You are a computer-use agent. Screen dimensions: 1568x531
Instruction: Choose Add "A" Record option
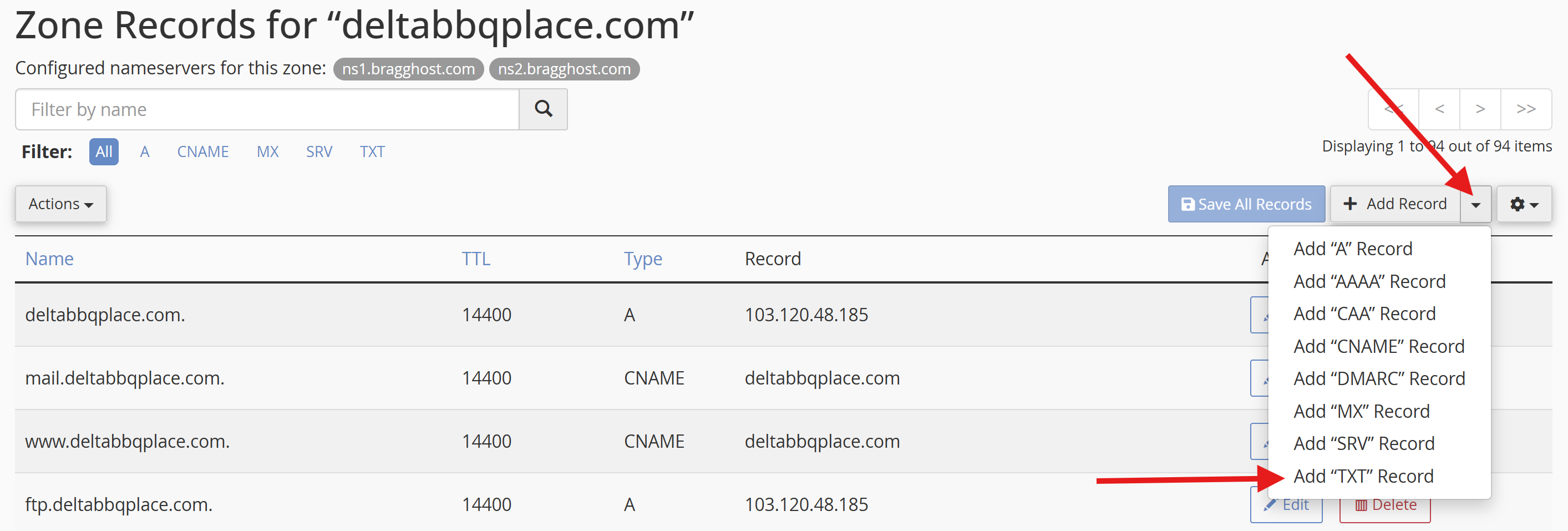[x=1353, y=249]
